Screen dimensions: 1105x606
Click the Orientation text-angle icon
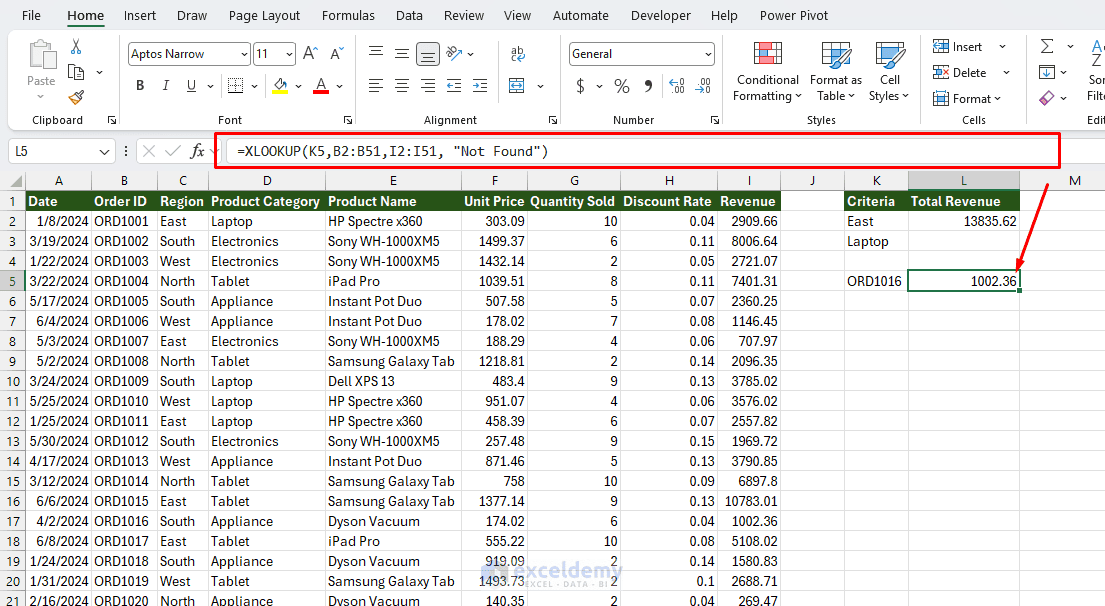click(x=455, y=54)
